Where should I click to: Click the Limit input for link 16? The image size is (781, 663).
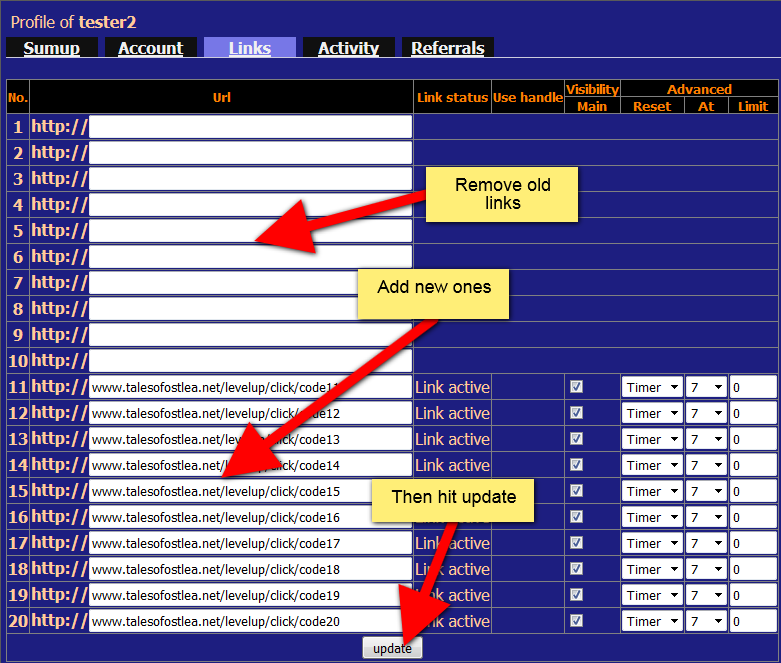click(x=752, y=517)
